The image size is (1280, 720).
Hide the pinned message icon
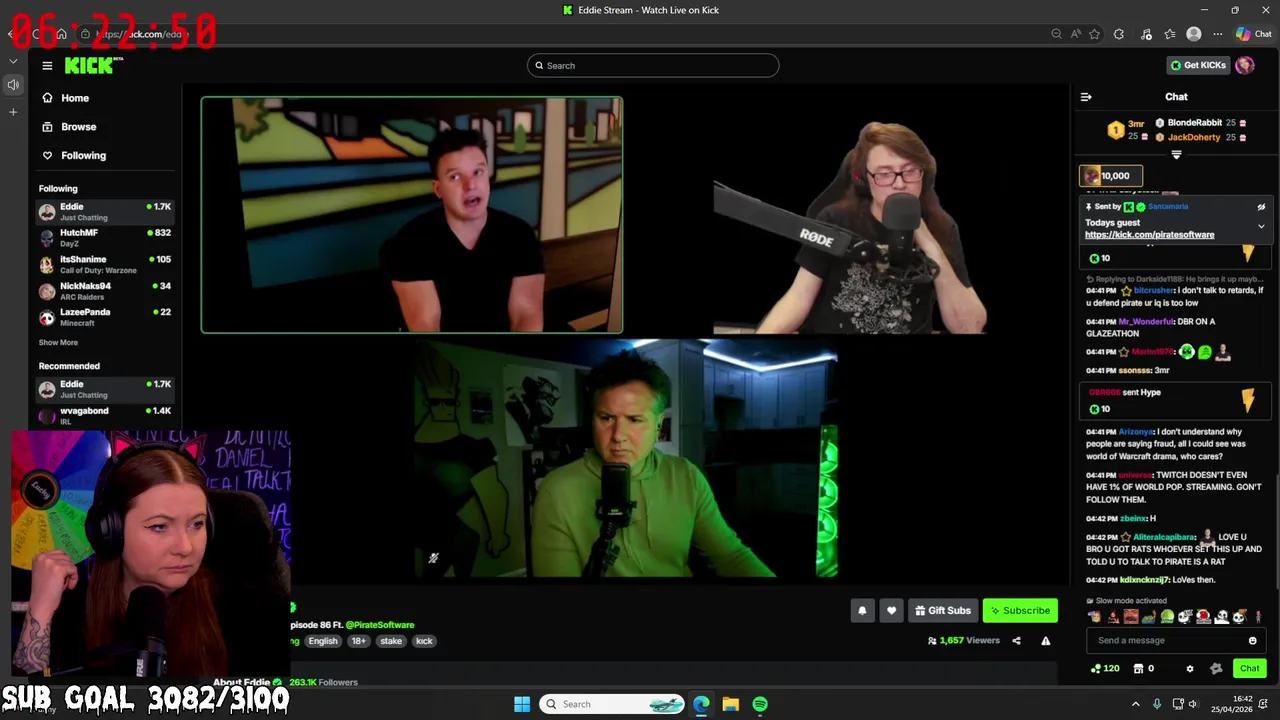click(1261, 207)
